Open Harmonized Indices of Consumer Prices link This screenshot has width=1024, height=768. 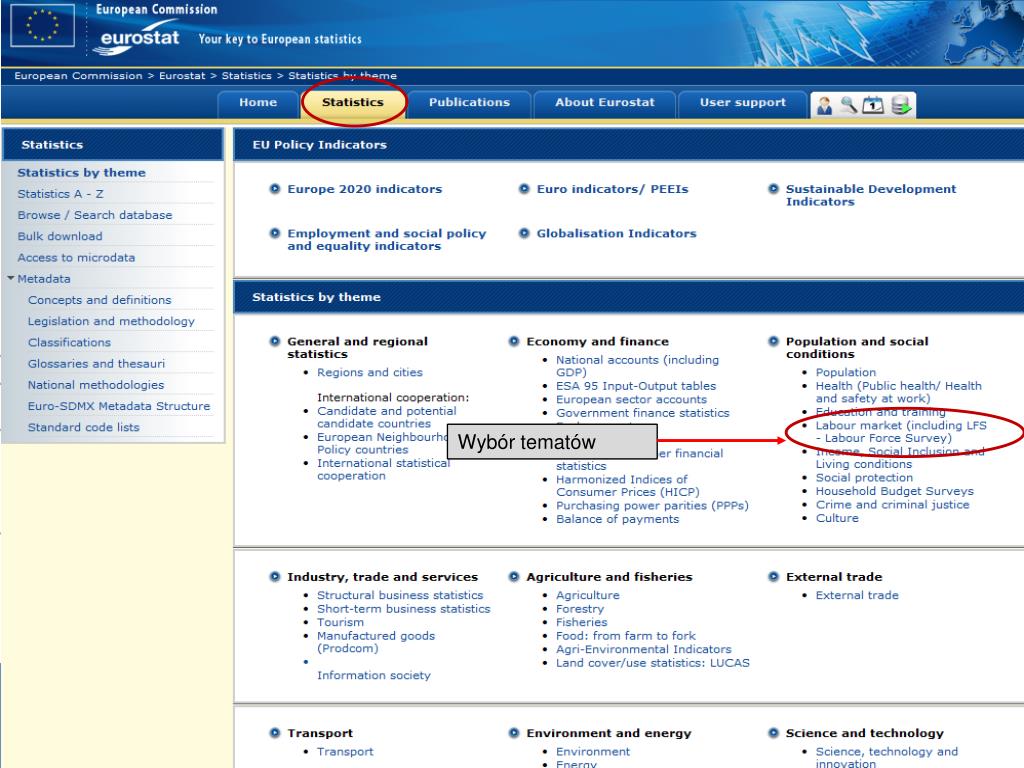(628, 486)
